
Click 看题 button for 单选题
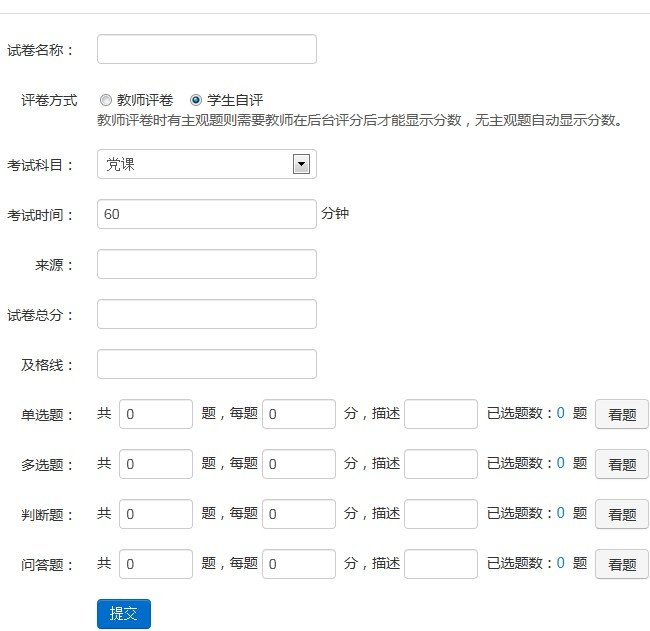(622, 414)
